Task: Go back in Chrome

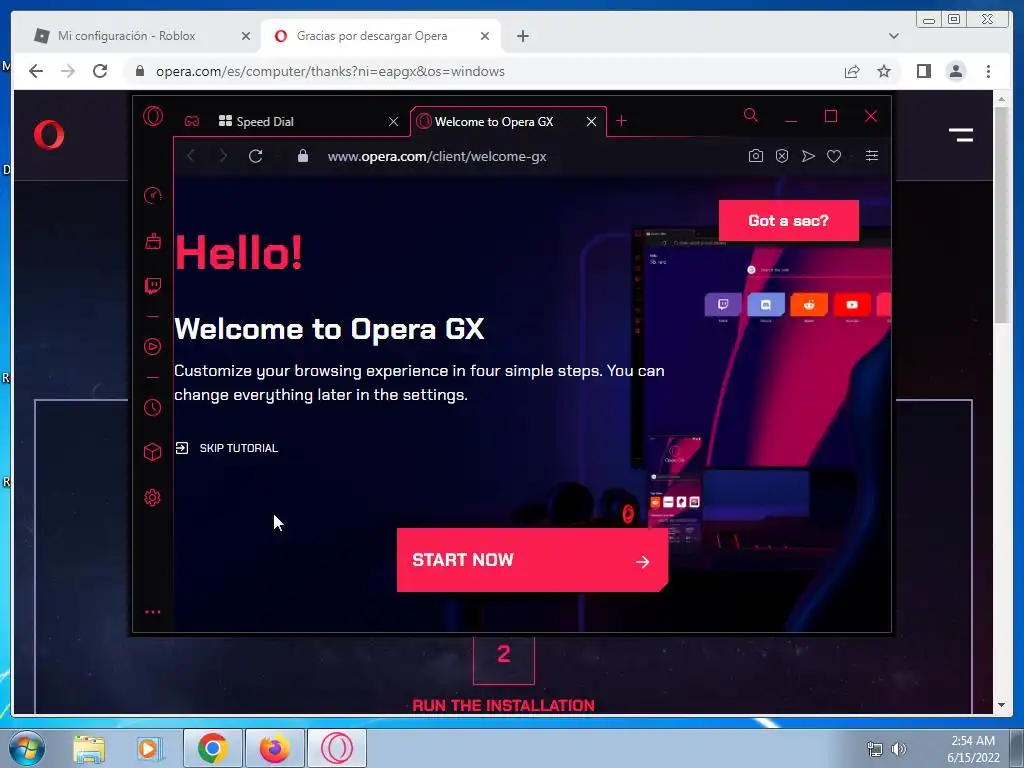Action: click(x=36, y=71)
